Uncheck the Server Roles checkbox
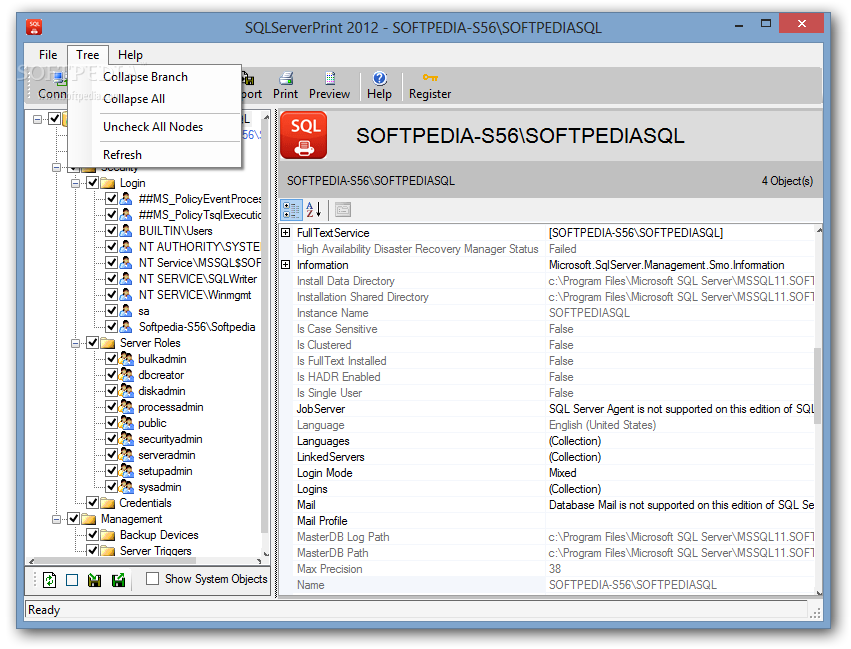Screen dimensions: 851x649 93,343
